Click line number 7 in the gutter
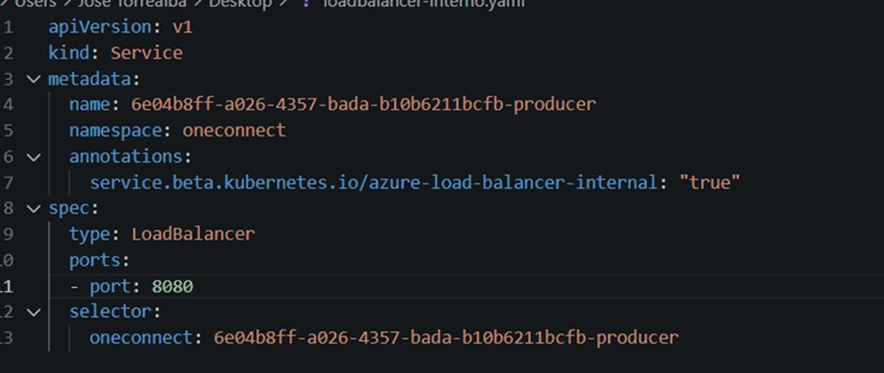 click(7, 182)
